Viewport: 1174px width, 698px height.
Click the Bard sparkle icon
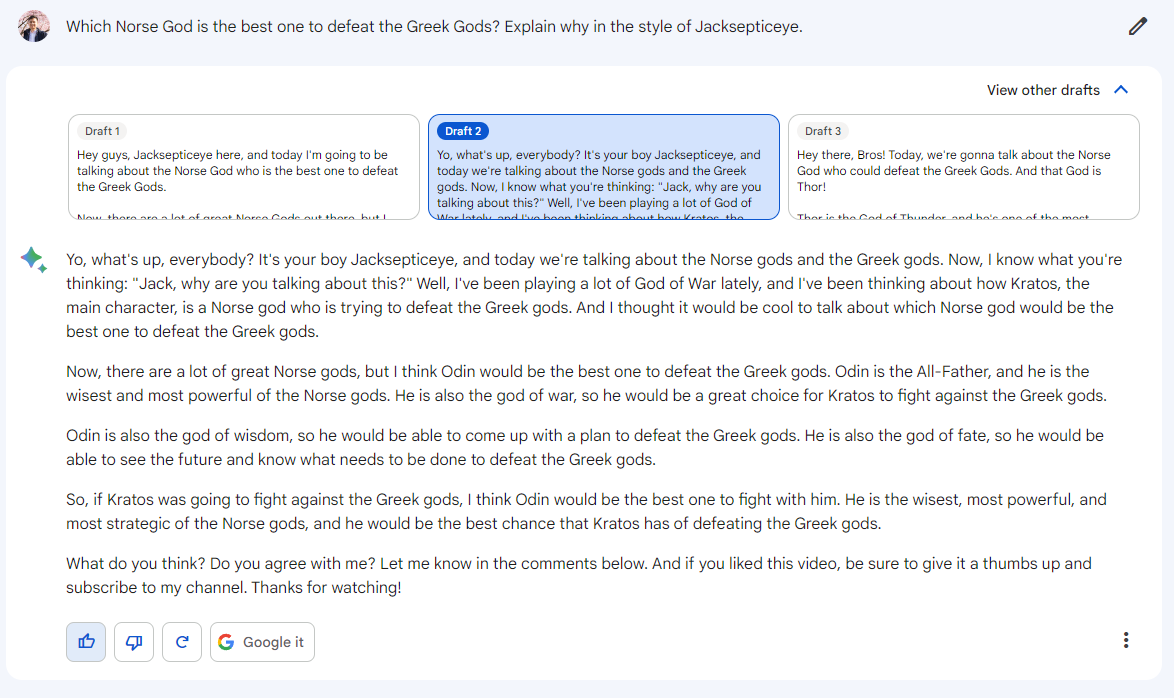pos(33,260)
